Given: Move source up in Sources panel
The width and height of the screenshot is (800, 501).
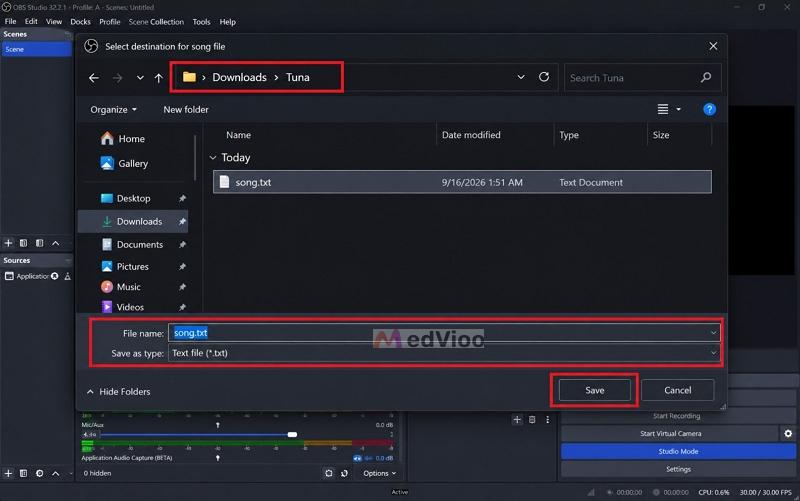Looking at the screenshot, I should 56,473.
